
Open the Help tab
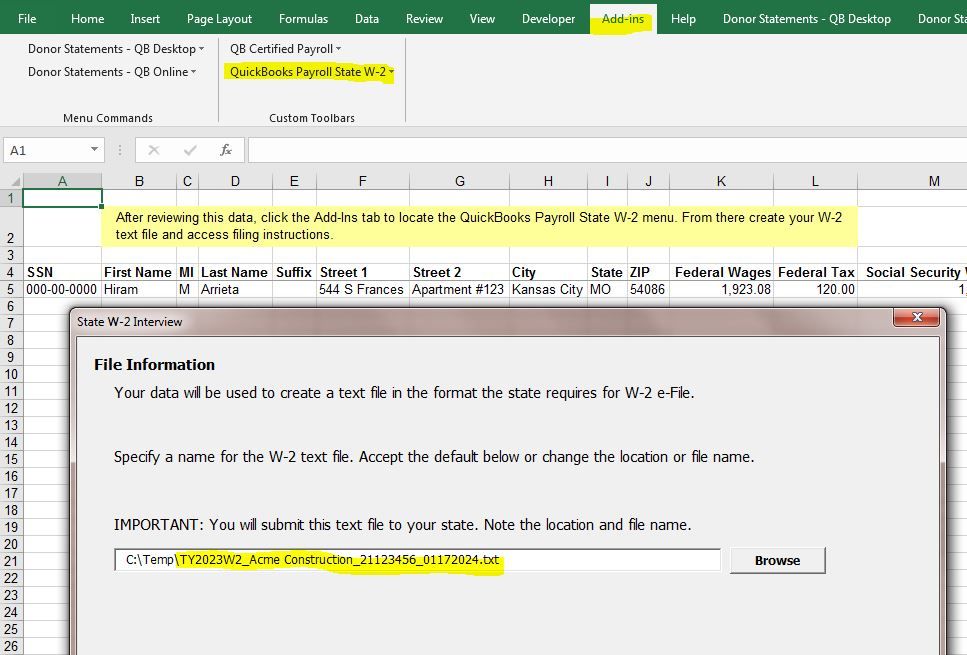683,19
